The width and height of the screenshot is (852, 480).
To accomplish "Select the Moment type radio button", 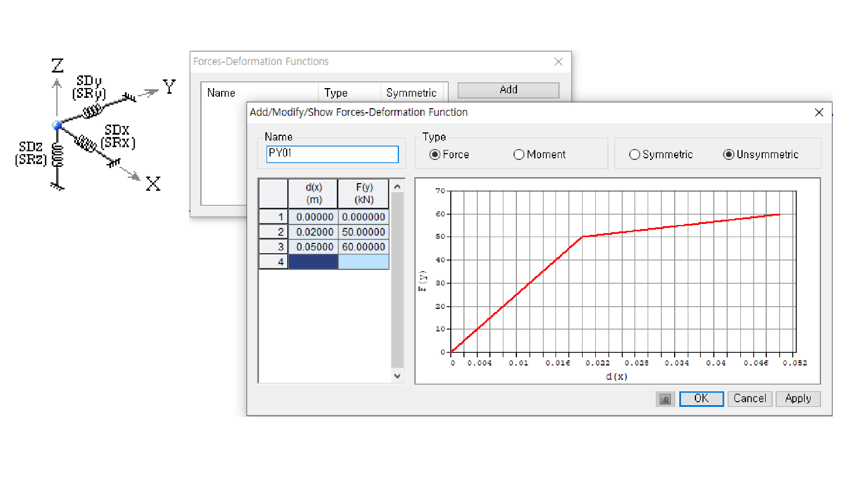I will [519, 155].
